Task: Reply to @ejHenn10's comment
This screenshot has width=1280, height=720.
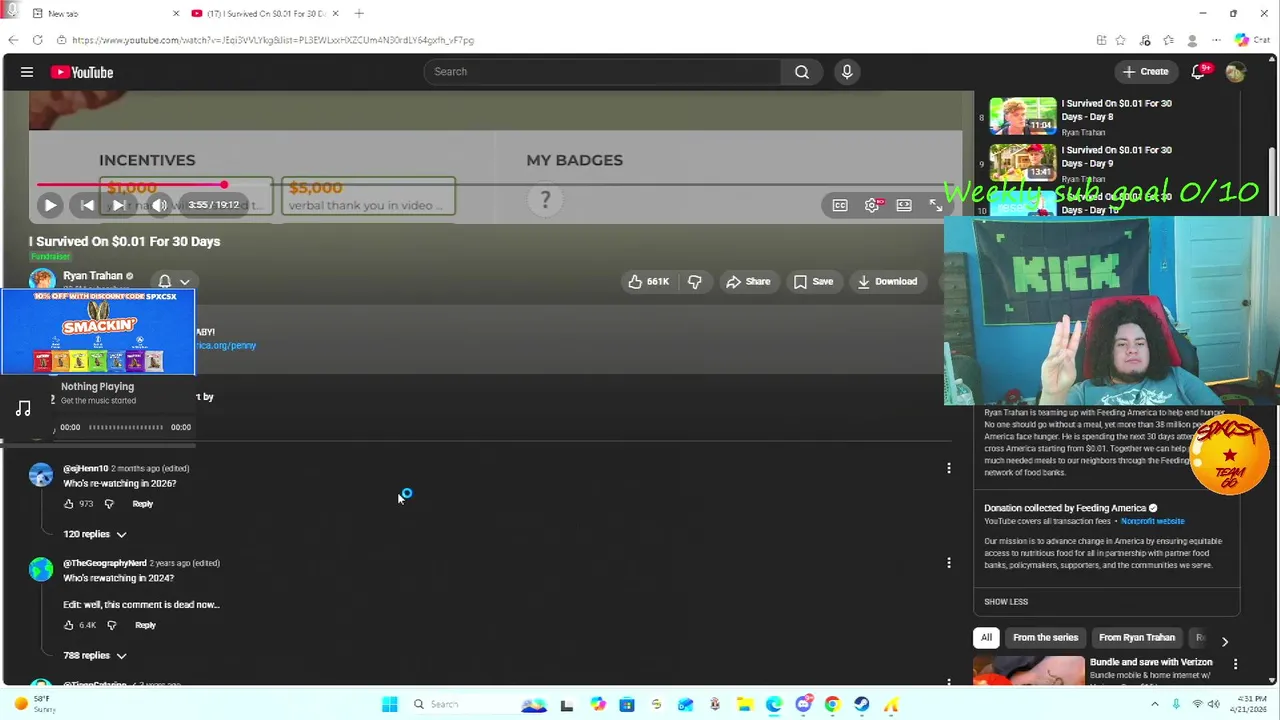Action: coord(143,504)
